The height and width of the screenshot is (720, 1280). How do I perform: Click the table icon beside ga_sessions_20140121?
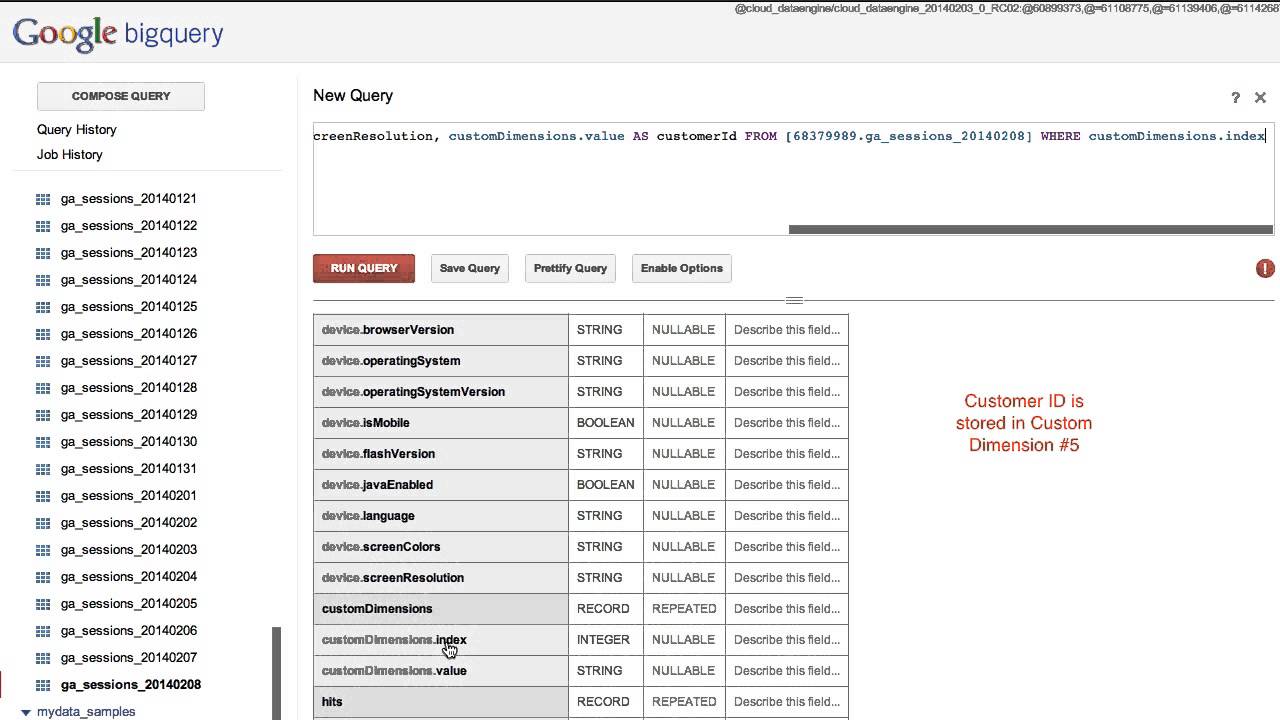[x=43, y=199]
